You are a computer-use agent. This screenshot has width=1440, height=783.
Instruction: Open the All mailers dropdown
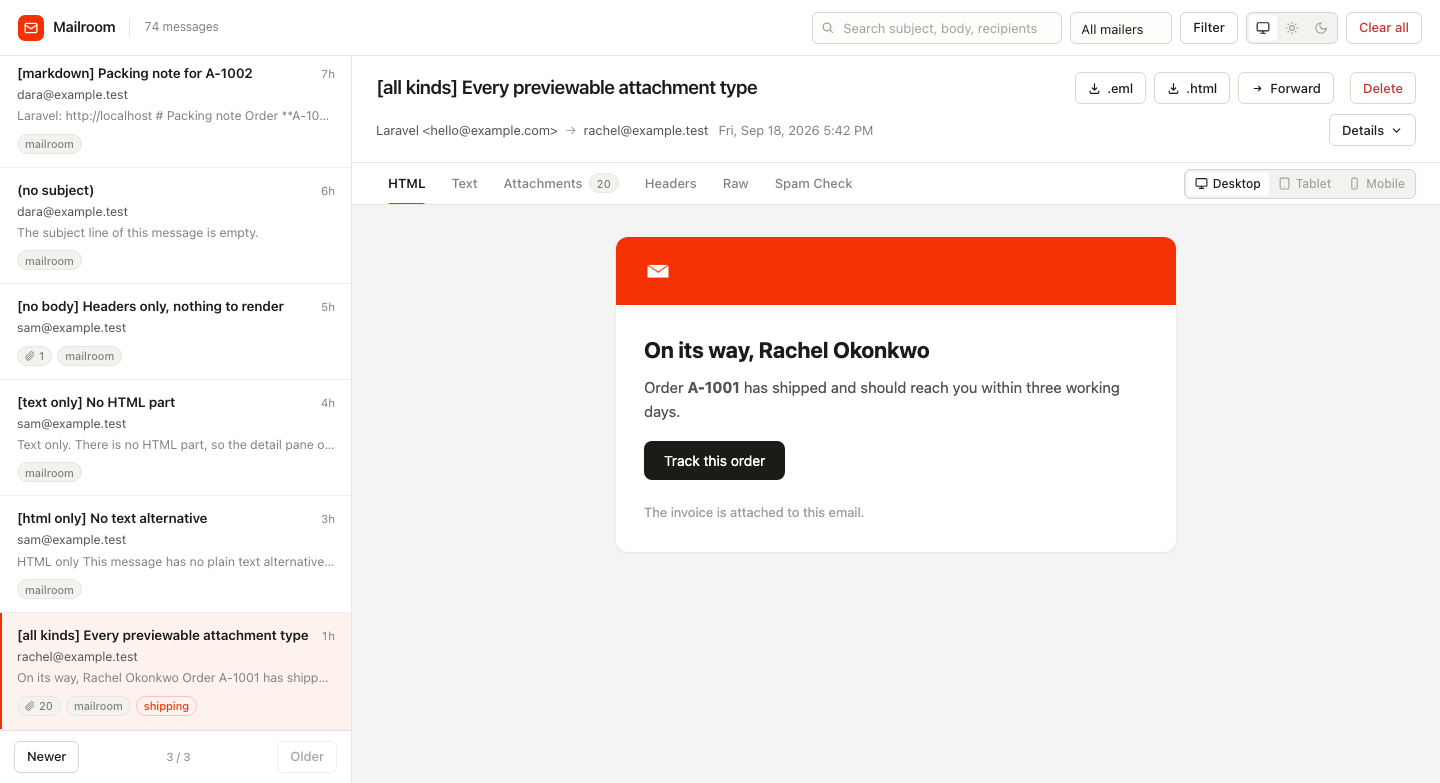pos(1121,28)
